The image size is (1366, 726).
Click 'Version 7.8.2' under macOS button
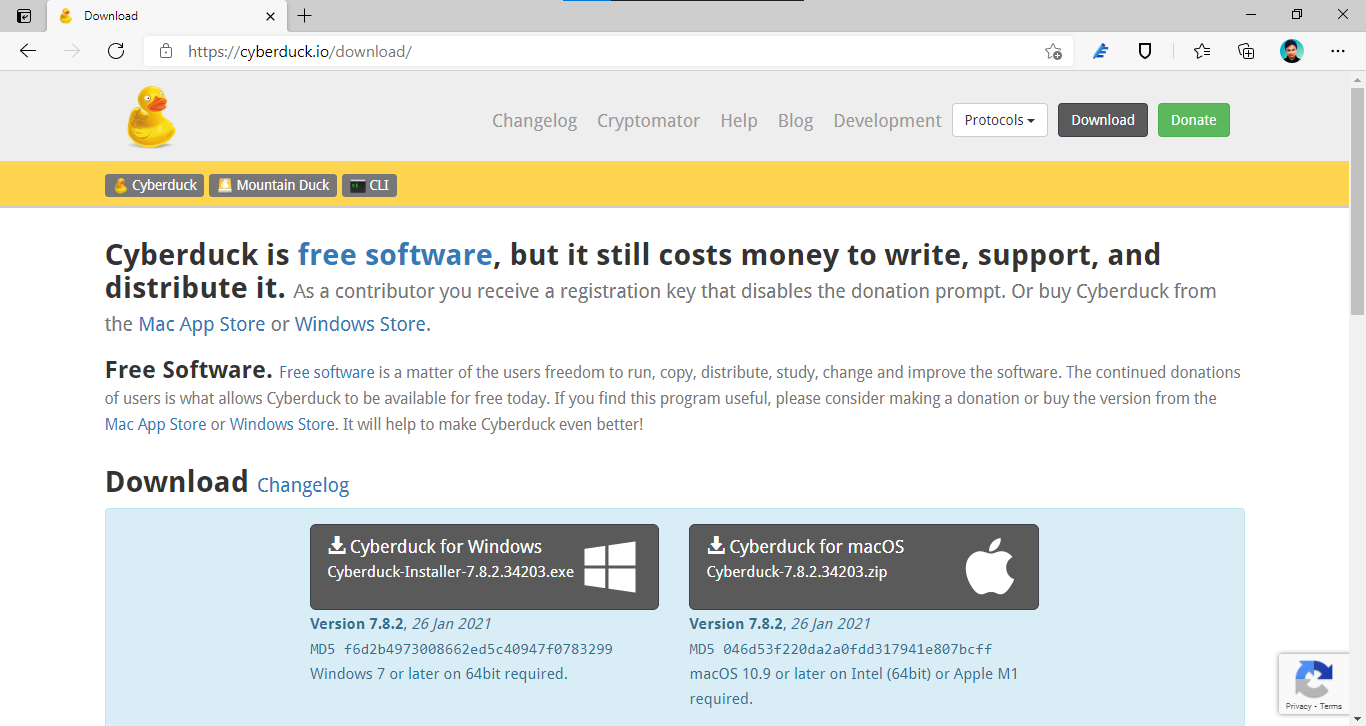(736, 623)
